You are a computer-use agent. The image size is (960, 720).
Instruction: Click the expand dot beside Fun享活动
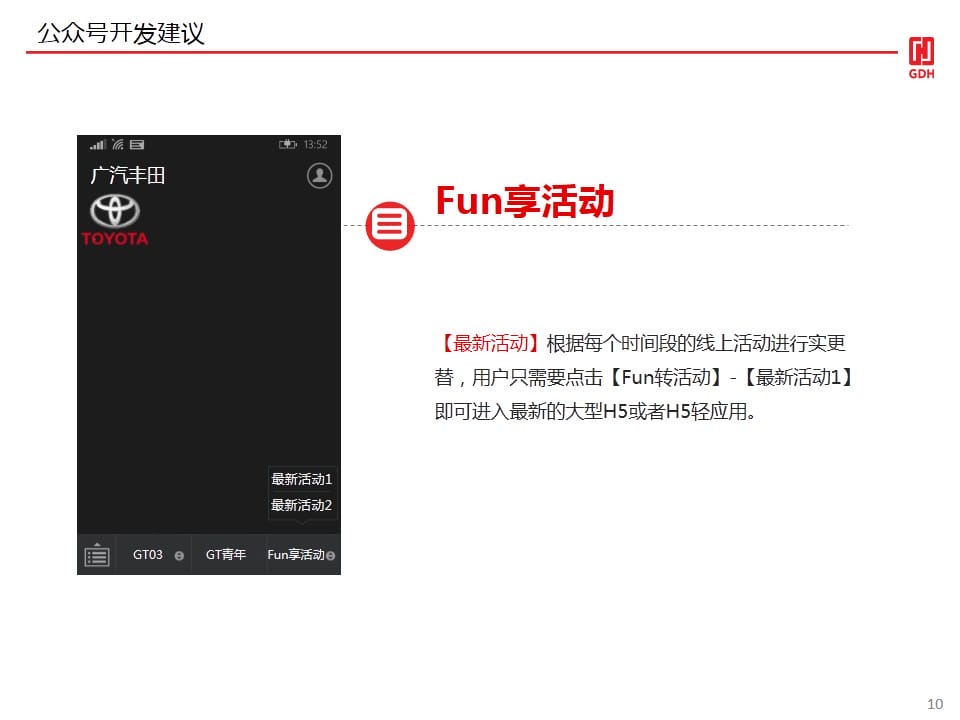click(x=331, y=556)
